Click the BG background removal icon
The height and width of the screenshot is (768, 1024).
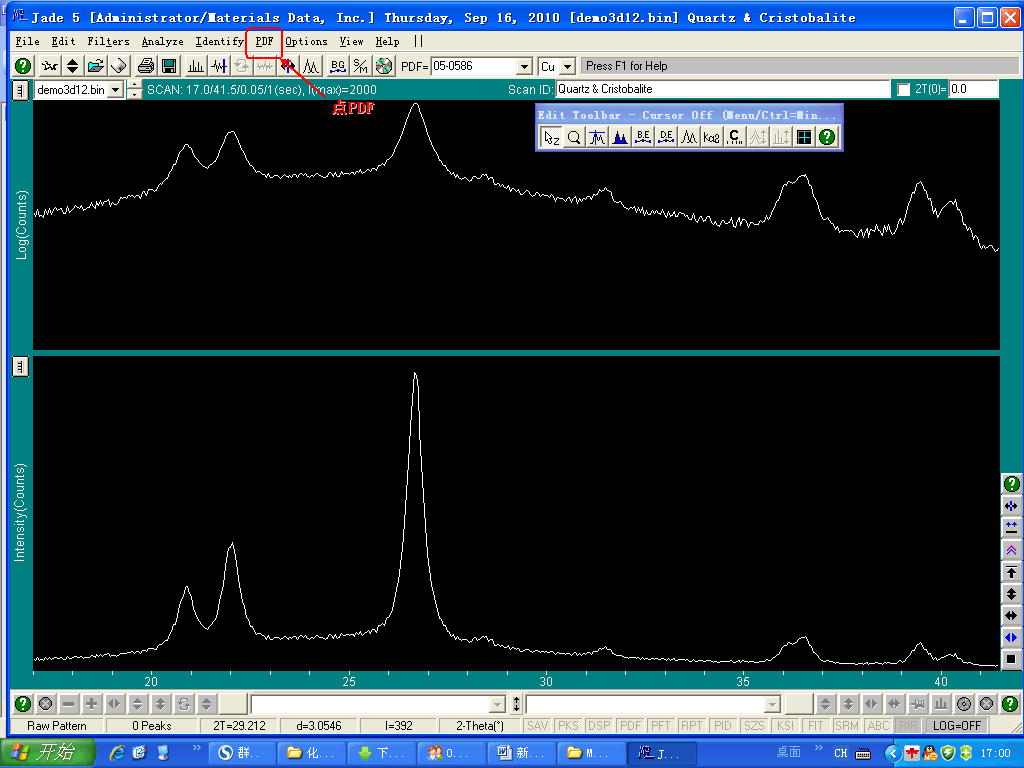(337, 66)
